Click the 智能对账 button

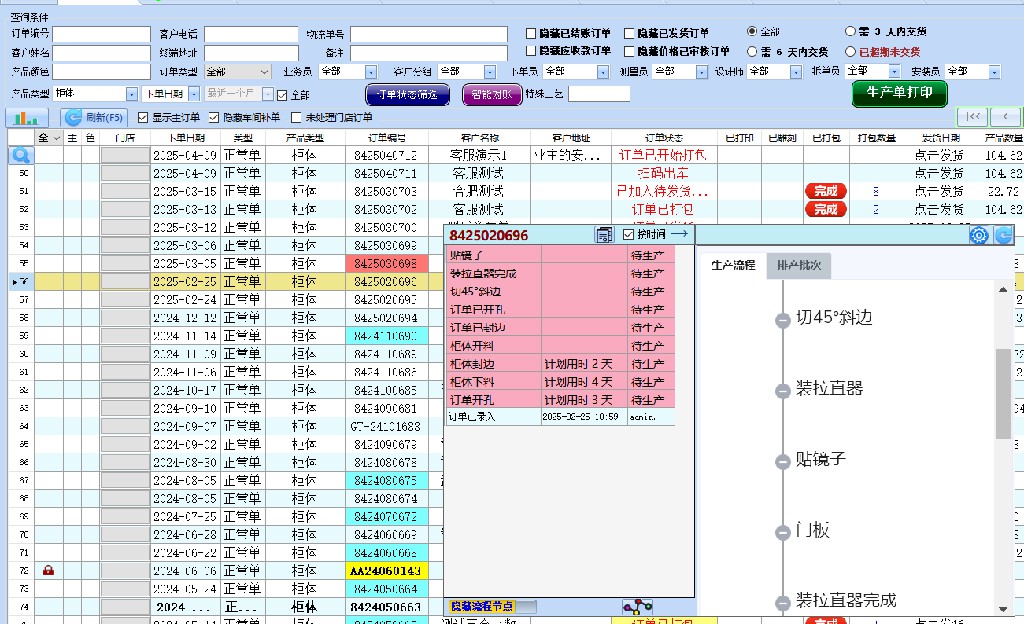[492, 95]
